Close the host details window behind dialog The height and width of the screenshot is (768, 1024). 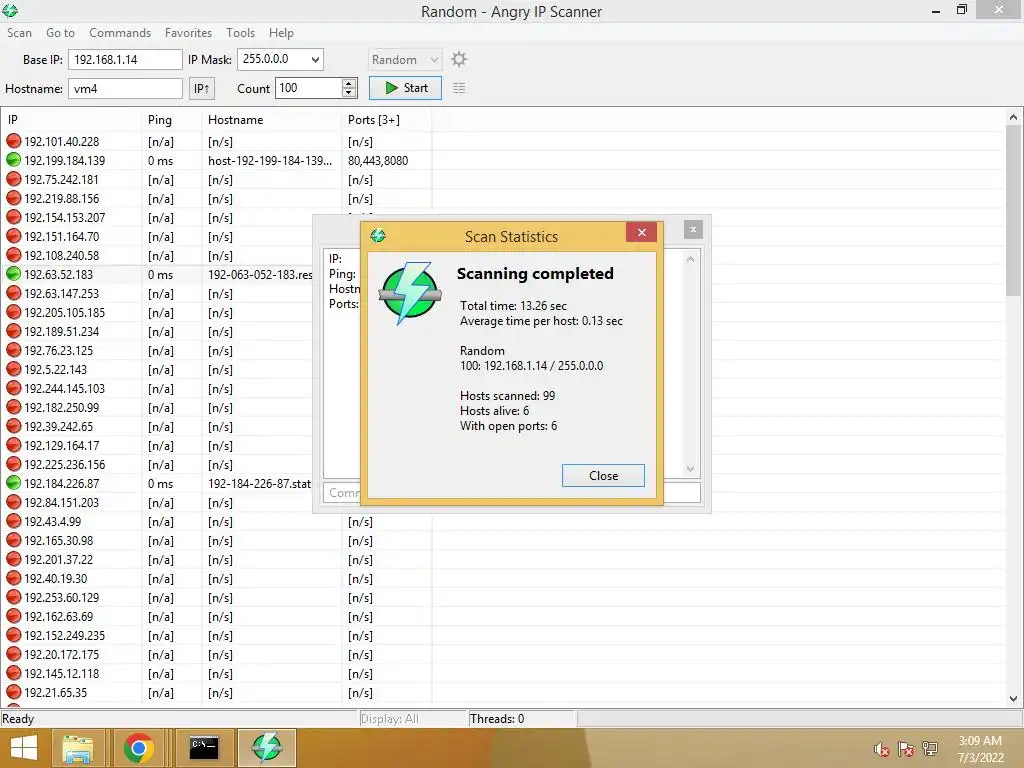click(693, 229)
